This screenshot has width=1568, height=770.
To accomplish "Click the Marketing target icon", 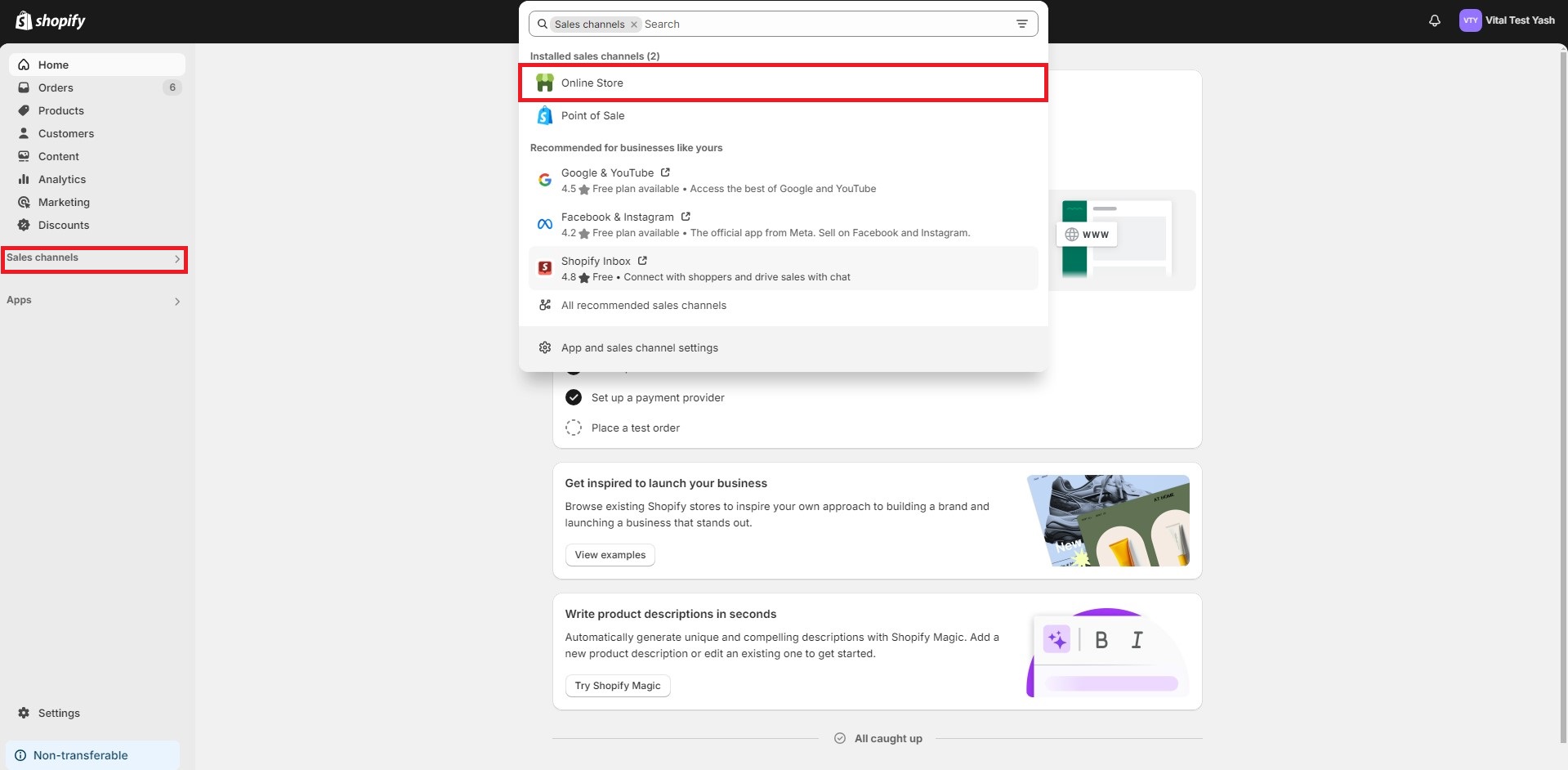I will pos(24,202).
